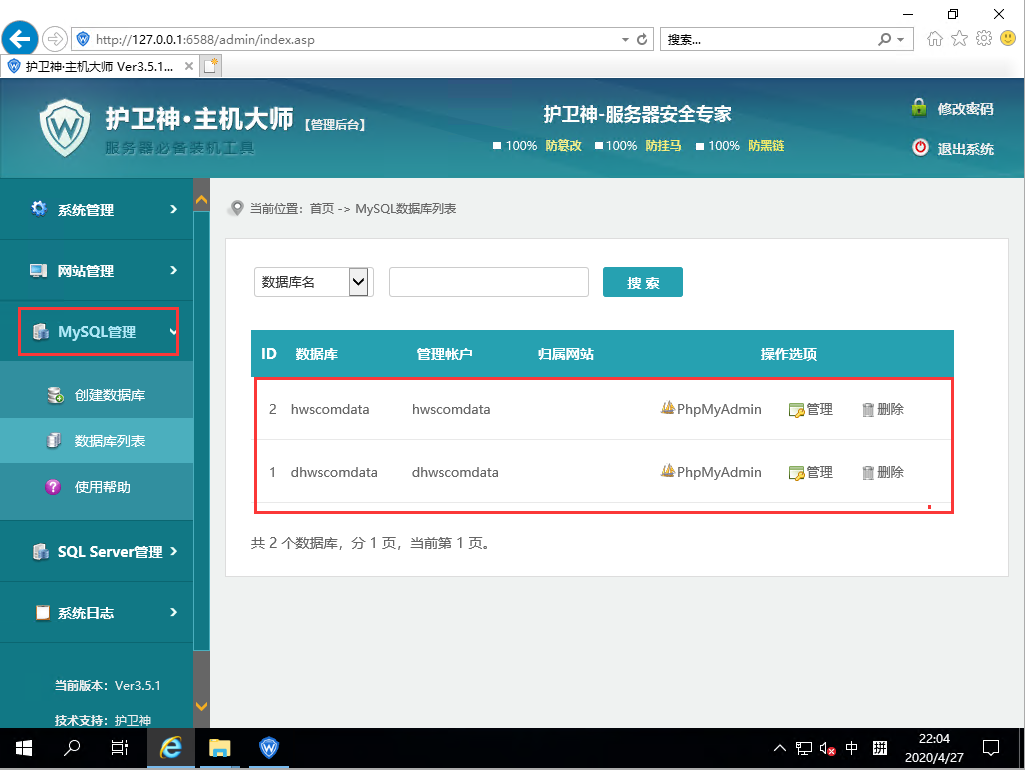1025x770 pixels.
Task: Open the 数据库名 search field dropdown
Action: pos(360,282)
